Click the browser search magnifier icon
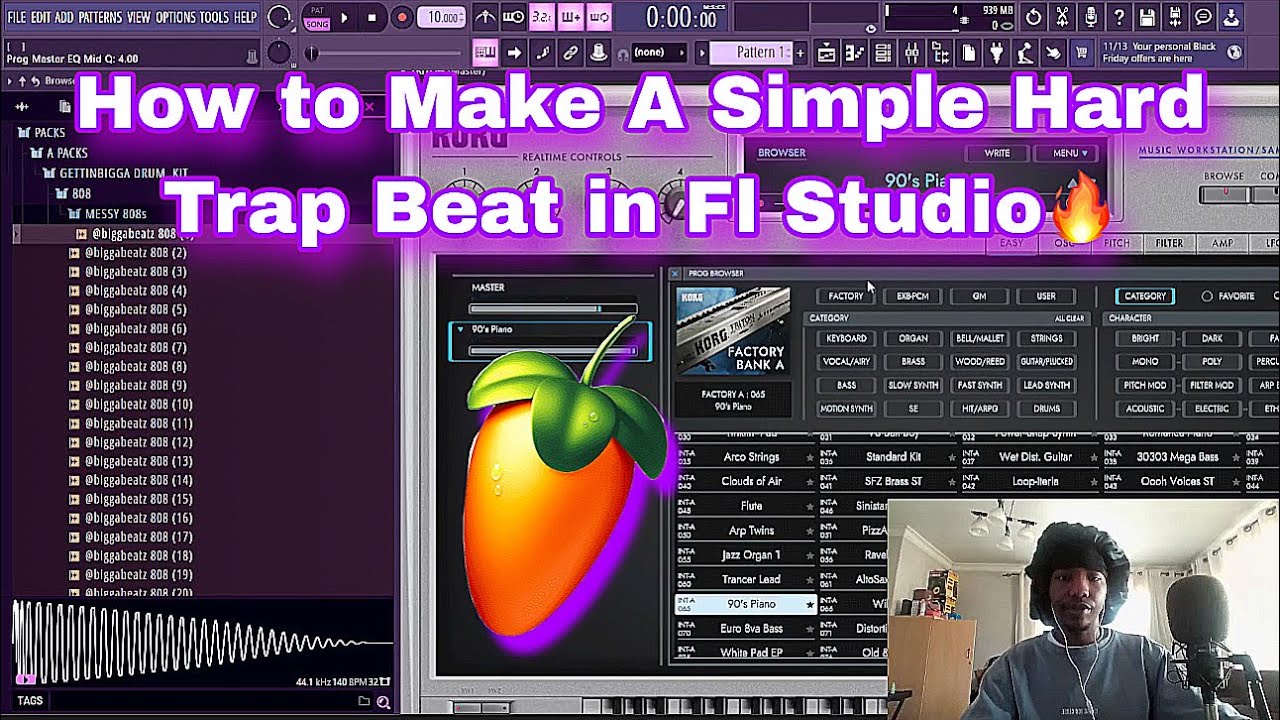This screenshot has height=720, width=1280. [x=383, y=702]
